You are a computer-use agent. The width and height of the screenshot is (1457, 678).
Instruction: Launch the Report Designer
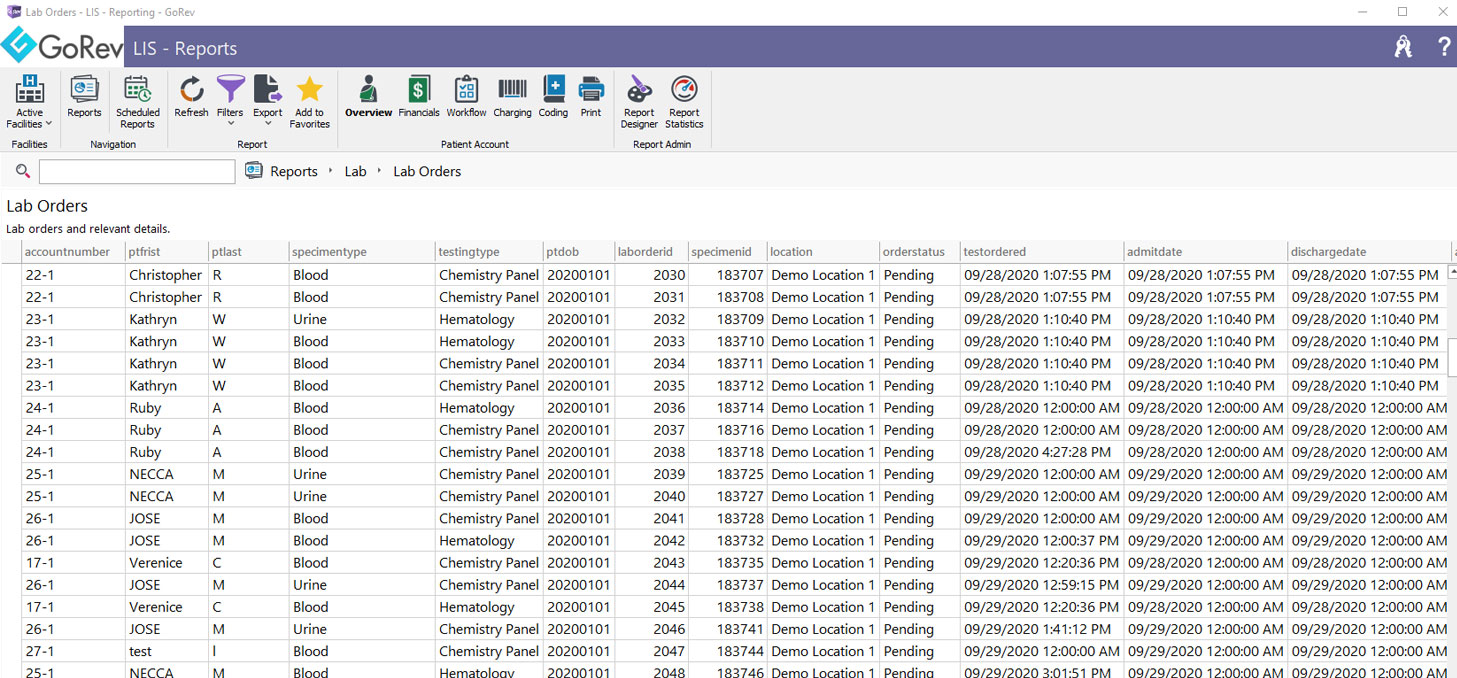(x=639, y=102)
